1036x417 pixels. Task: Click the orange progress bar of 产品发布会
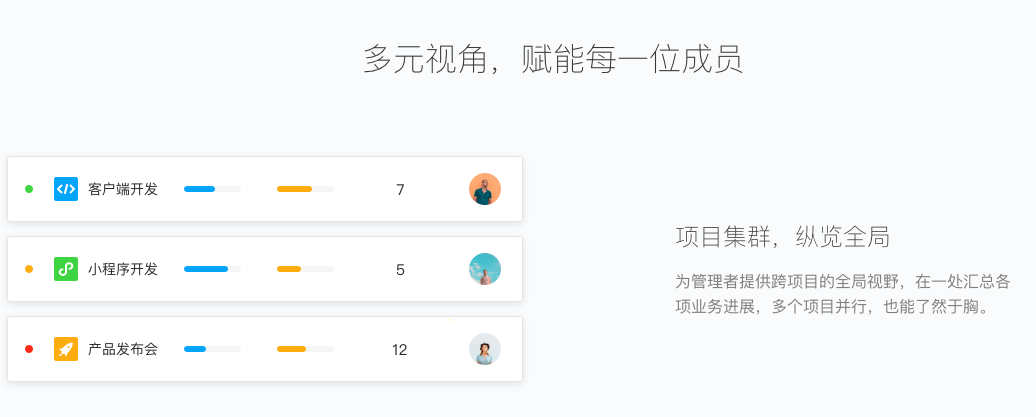(x=305, y=349)
